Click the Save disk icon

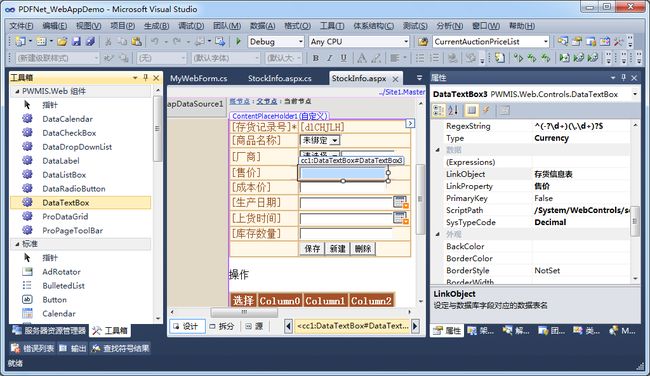coord(76,41)
